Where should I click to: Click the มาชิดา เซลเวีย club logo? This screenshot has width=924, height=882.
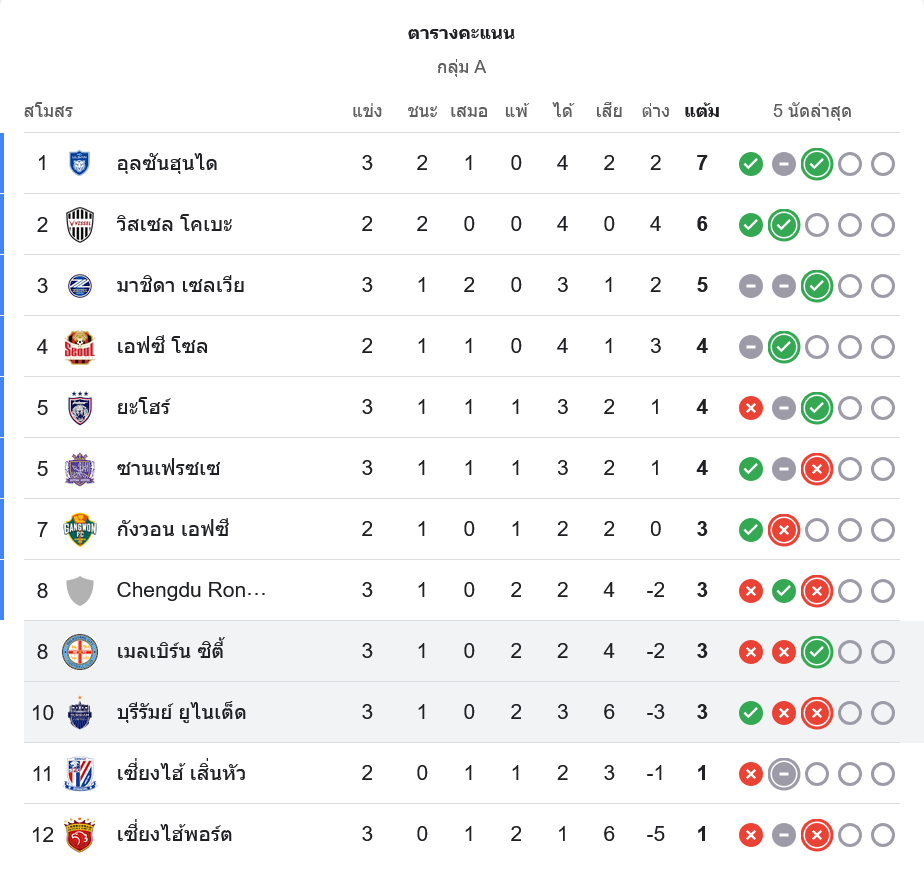[x=80, y=286]
